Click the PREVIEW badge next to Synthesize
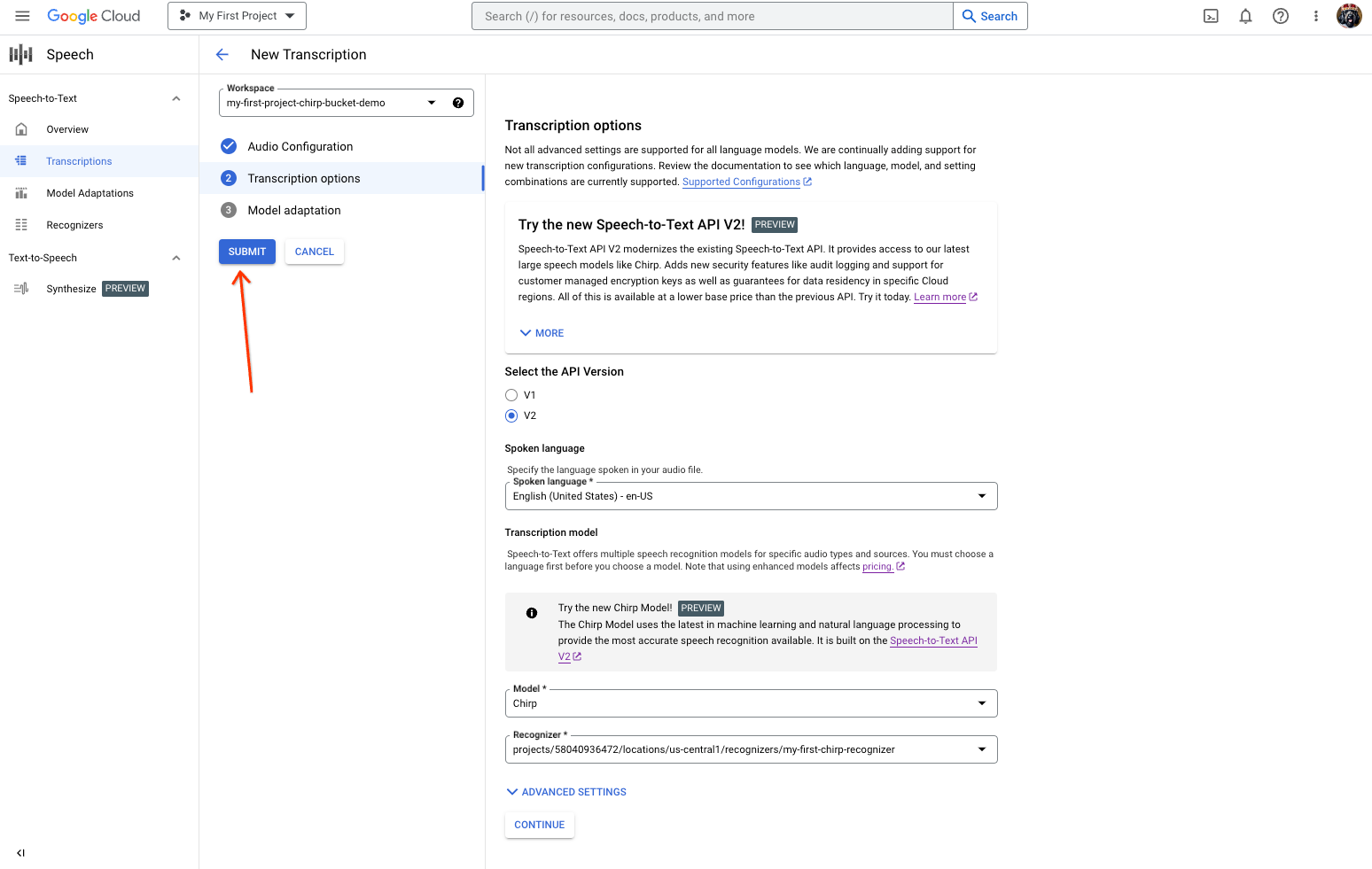 (x=125, y=289)
